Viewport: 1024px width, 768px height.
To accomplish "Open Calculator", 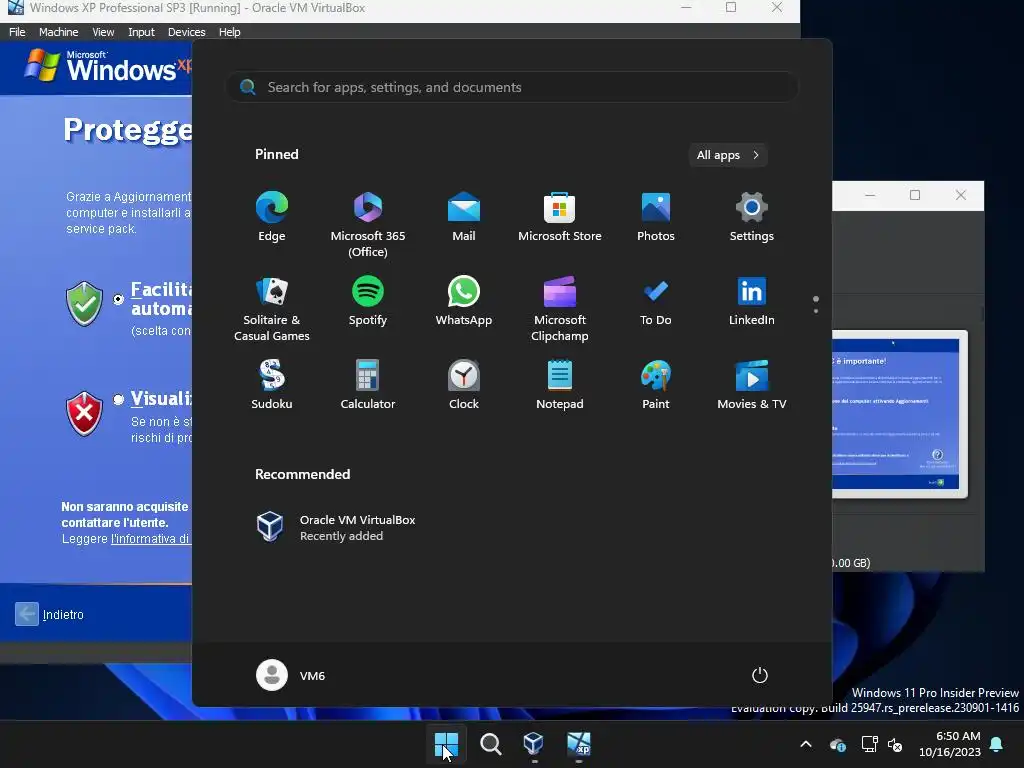I will click(368, 385).
